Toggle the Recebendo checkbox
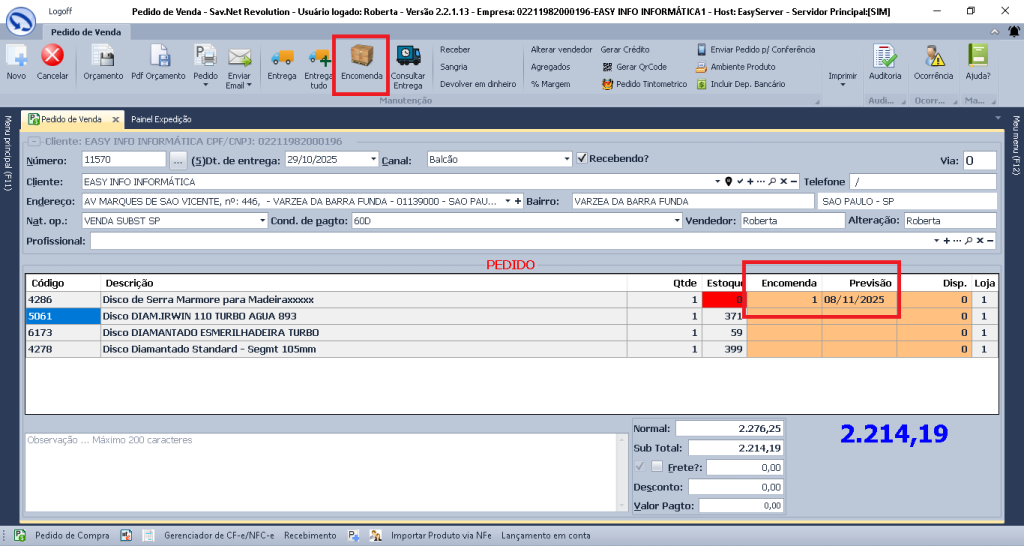Screen dimensions: 1024x546 coord(582,159)
